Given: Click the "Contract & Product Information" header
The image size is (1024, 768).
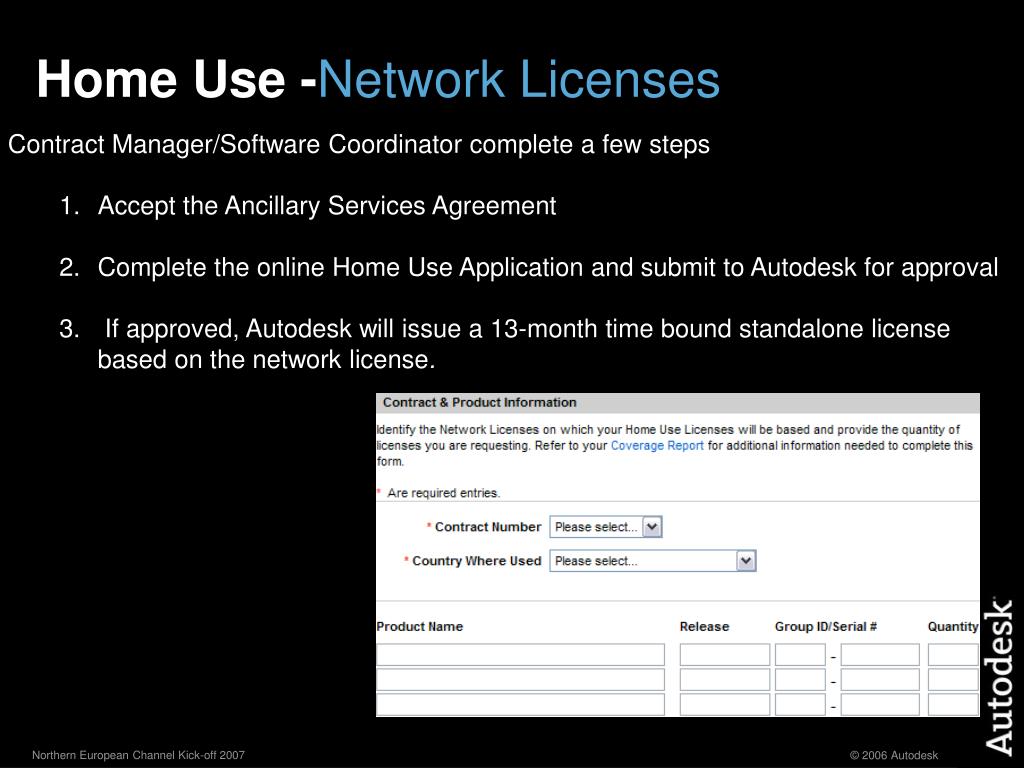Looking at the screenshot, I should pos(479,402).
